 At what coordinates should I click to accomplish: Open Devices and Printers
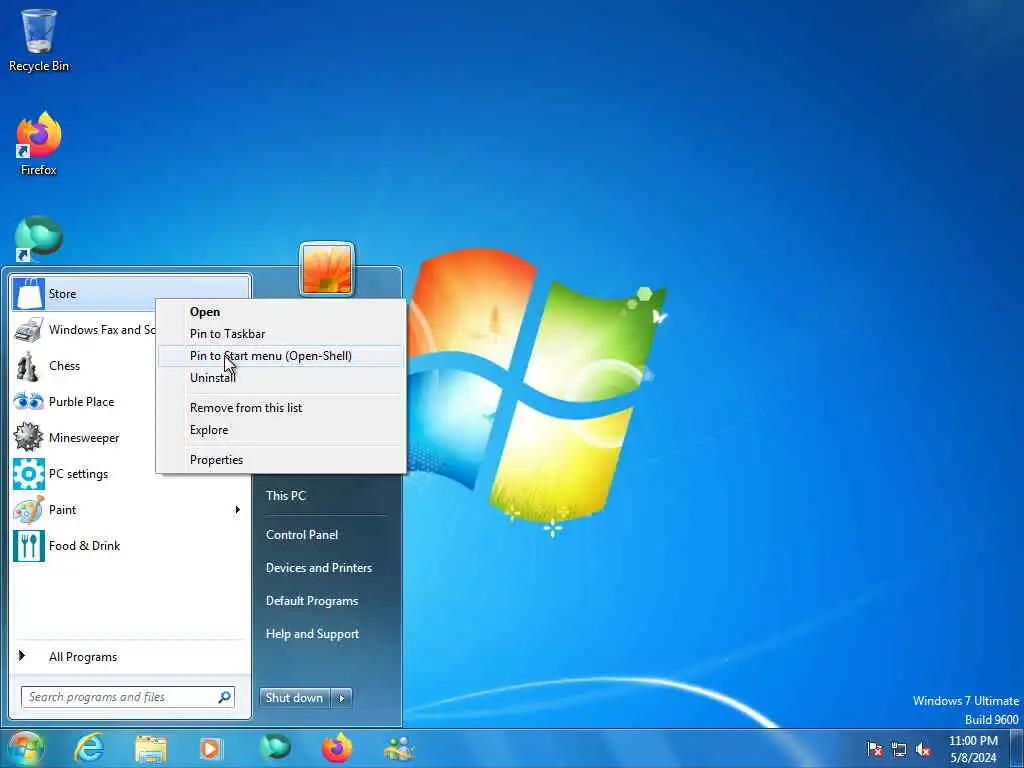click(x=319, y=568)
